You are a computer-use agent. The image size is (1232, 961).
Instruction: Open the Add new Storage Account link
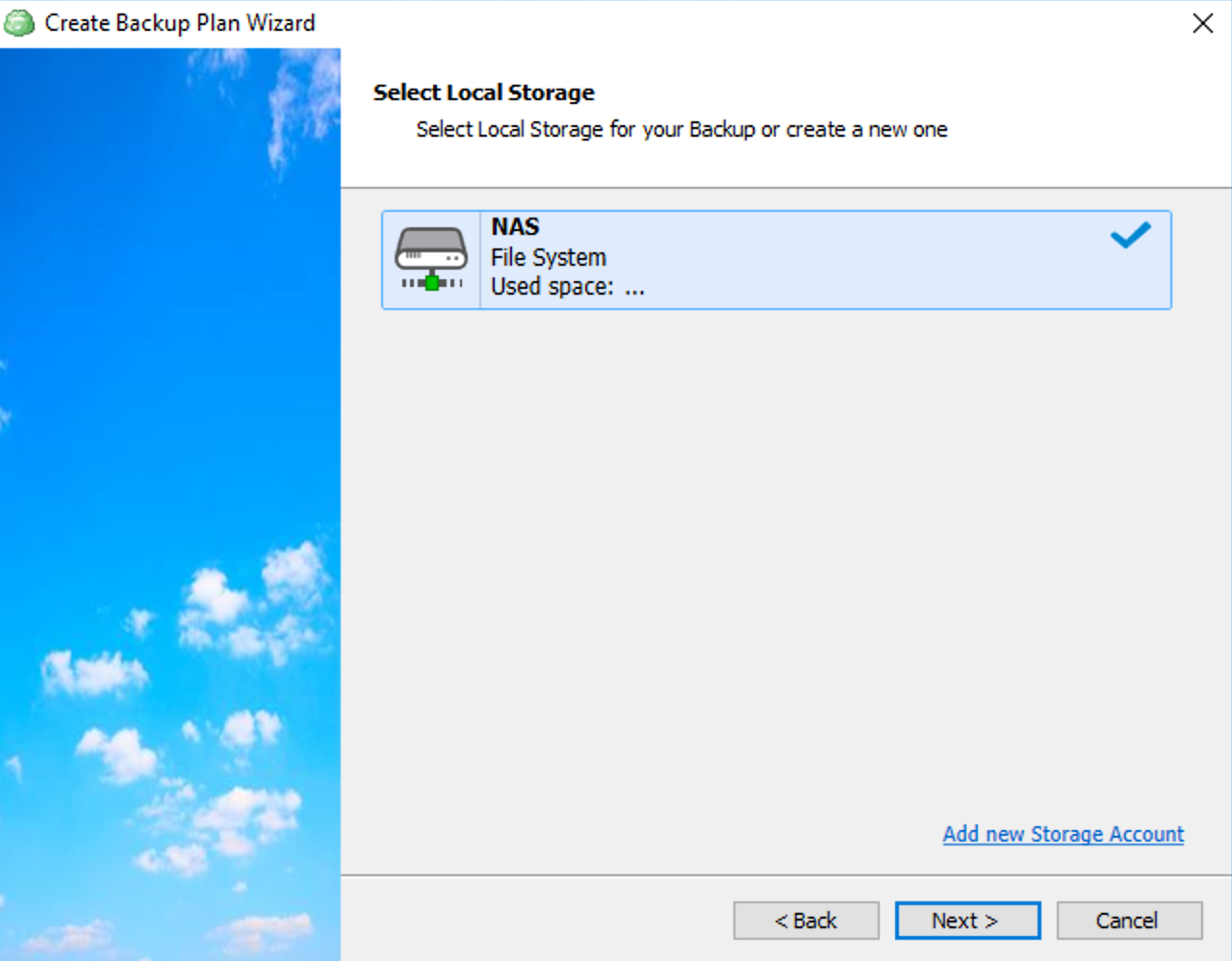(1063, 834)
